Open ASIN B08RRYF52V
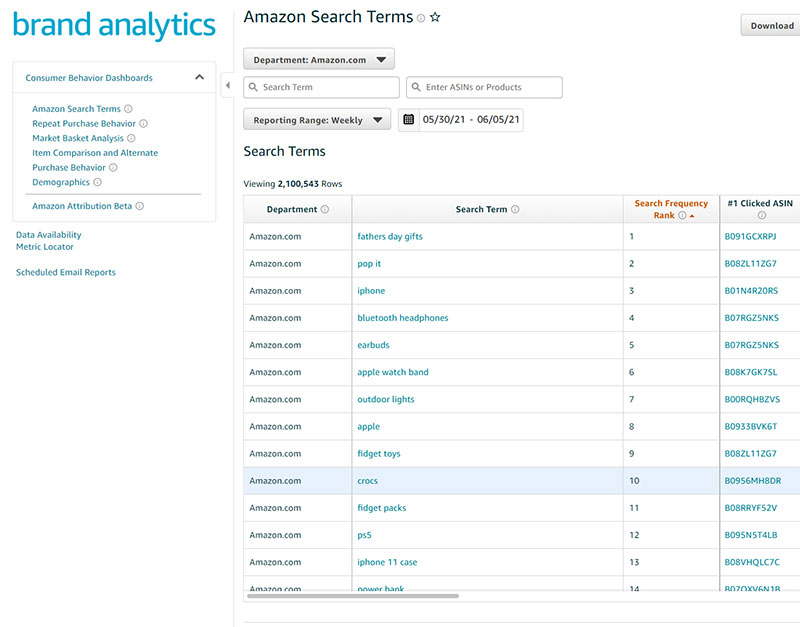The width and height of the screenshot is (800, 627). (751, 508)
